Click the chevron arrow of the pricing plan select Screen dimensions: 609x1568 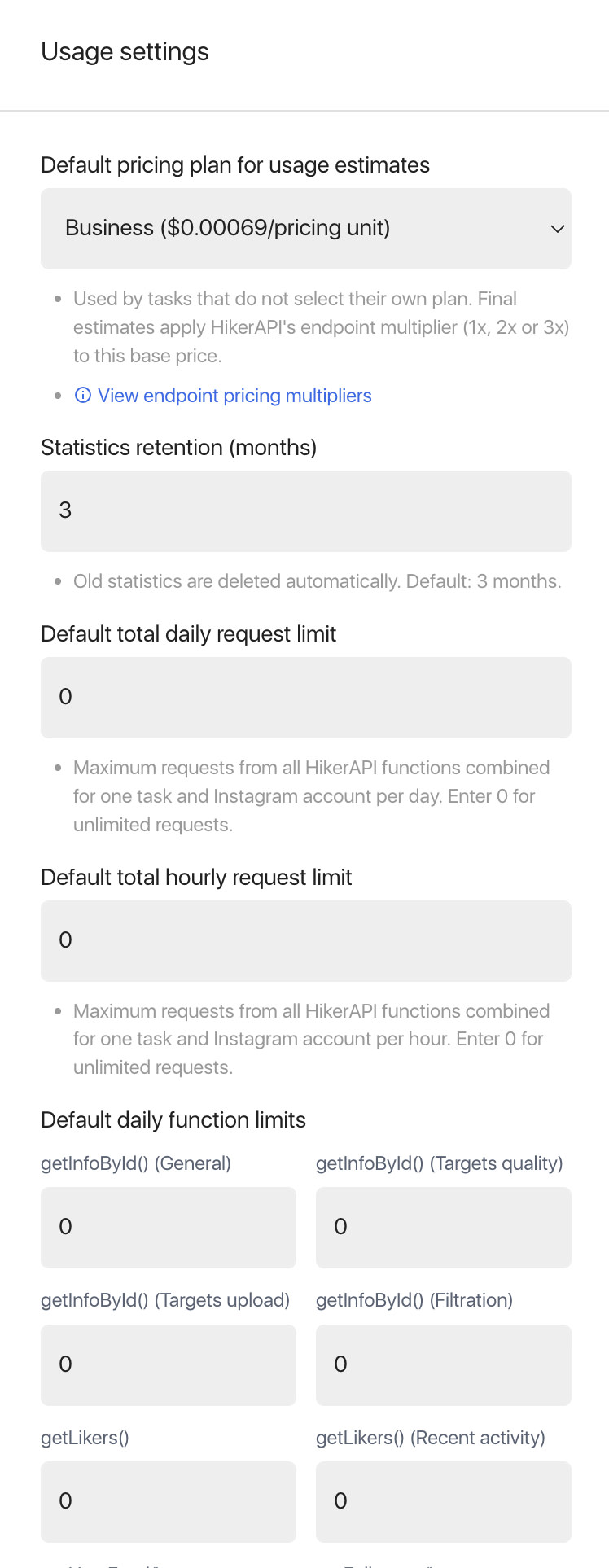coord(558,229)
